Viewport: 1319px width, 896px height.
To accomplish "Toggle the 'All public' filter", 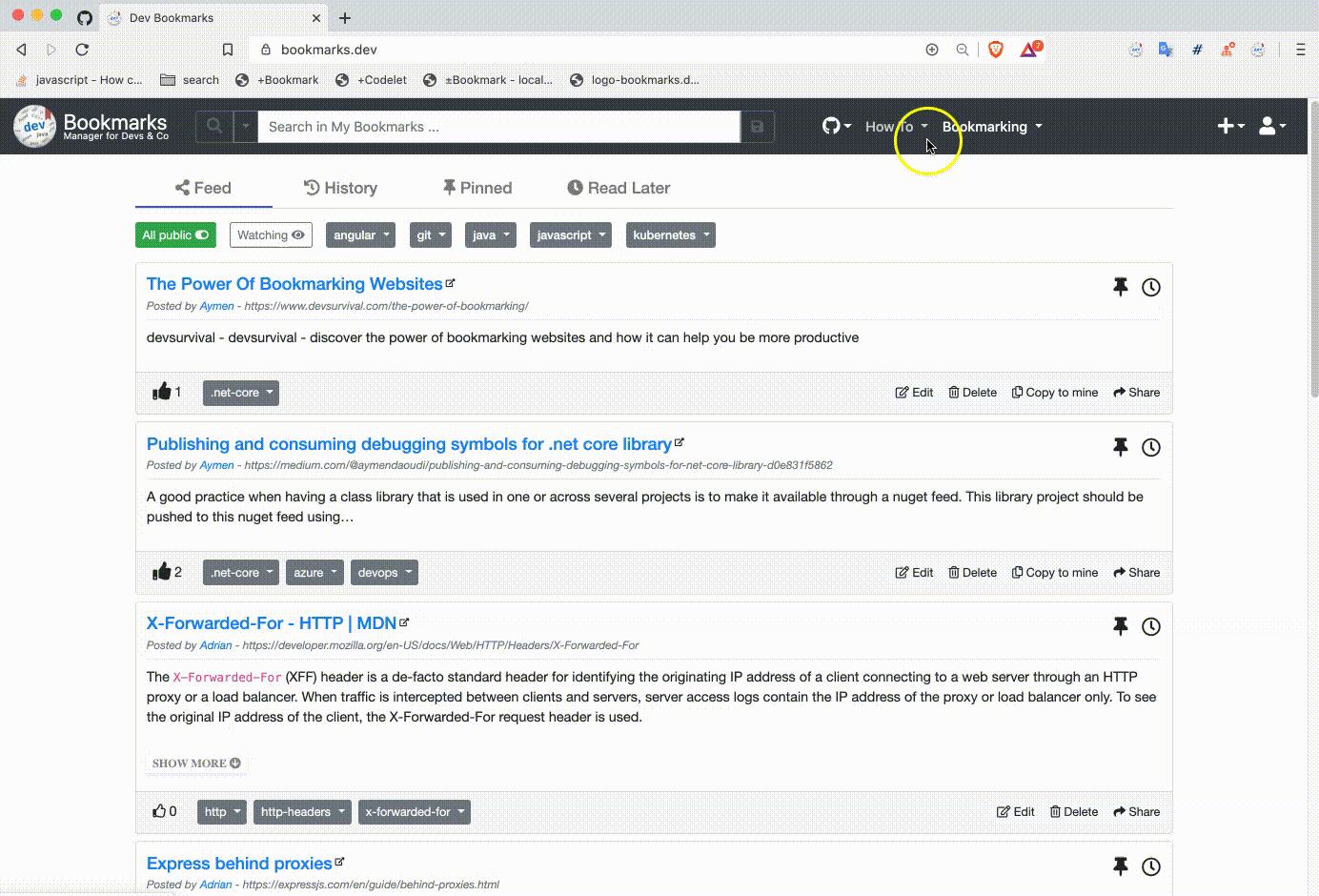I will tap(175, 234).
